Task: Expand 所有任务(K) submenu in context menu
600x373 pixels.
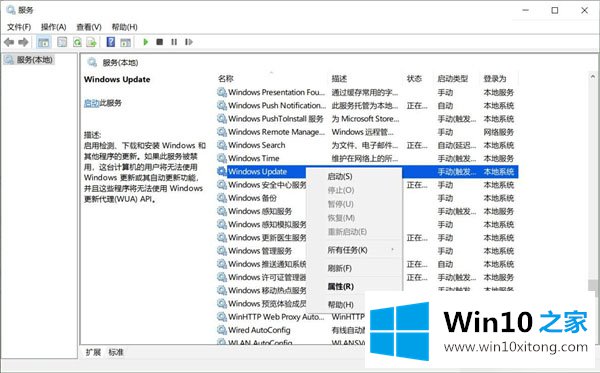Action: tap(354, 250)
